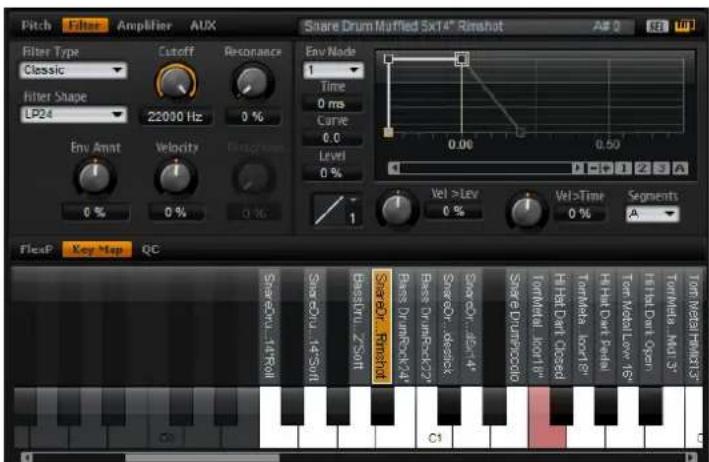Viewport: 709px width, 462px height.
Task: Select the first envelope node at top left
Action: [388, 59]
